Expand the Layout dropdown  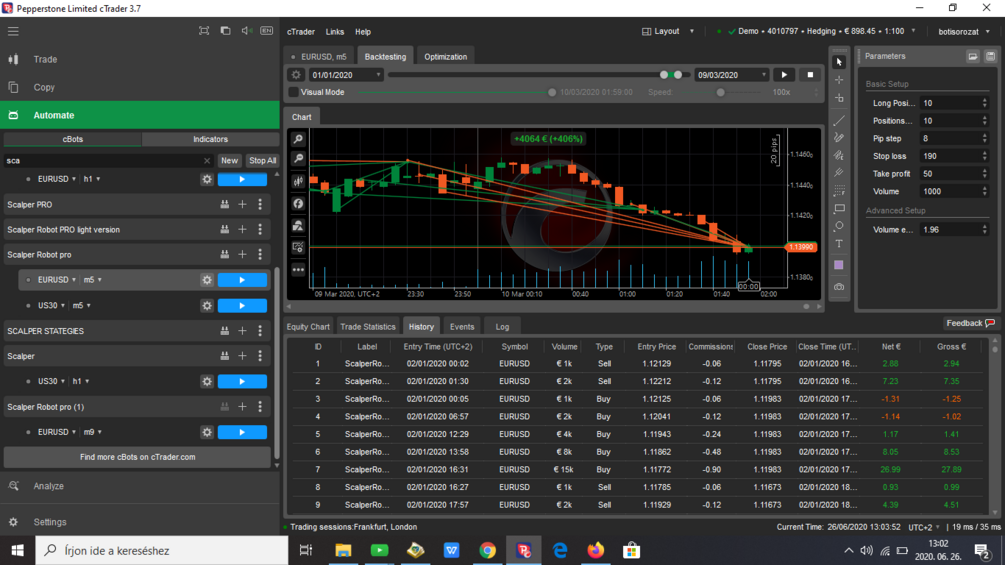tap(668, 31)
